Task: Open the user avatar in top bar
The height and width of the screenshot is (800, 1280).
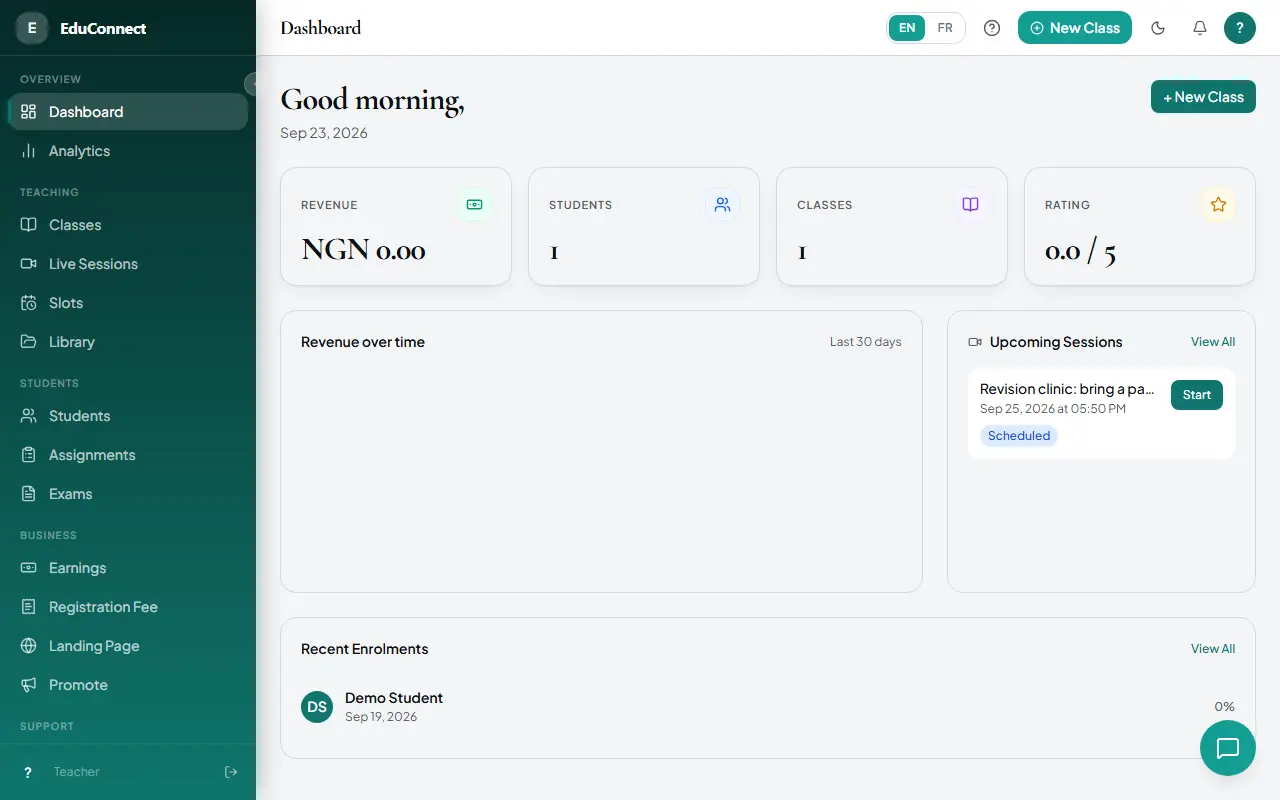Action: tap(1240, 28)
